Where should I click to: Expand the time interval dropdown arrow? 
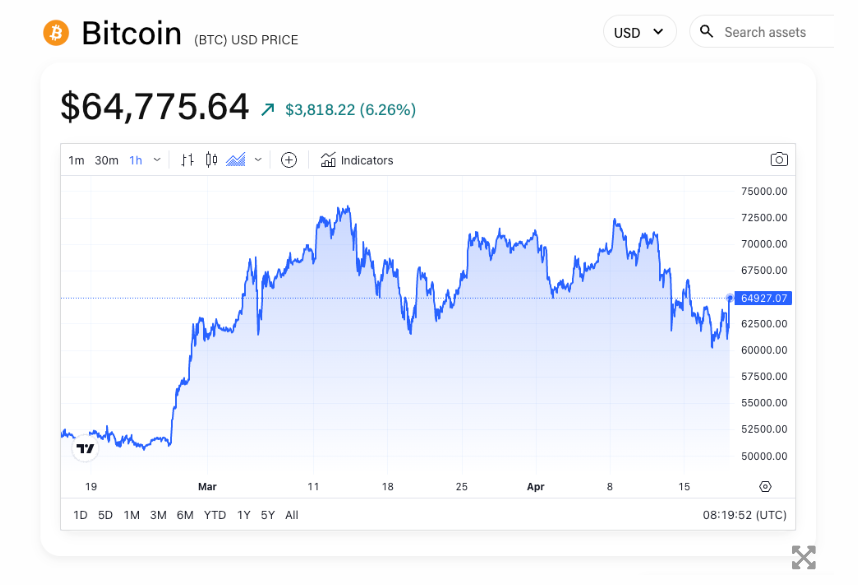(157, 160)
